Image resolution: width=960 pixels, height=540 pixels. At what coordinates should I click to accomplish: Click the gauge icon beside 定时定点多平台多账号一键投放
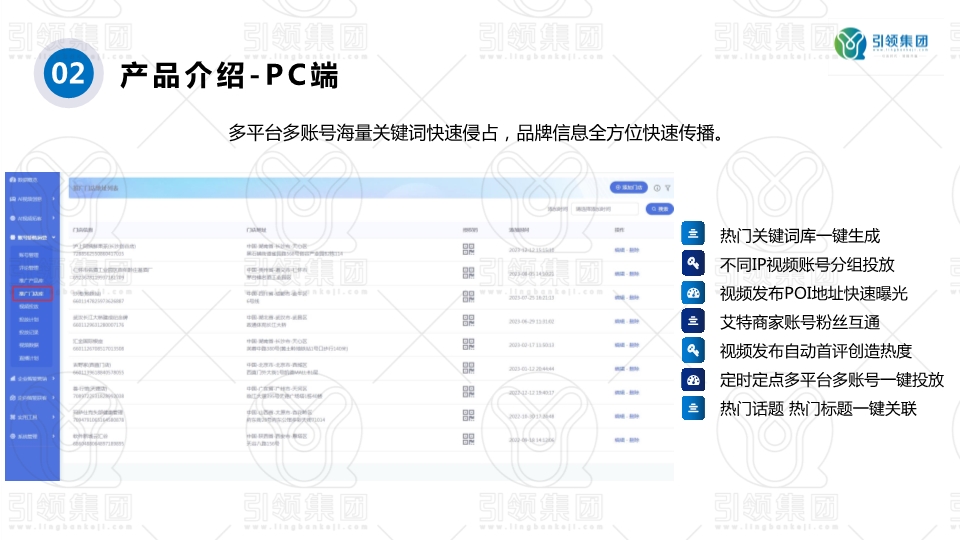[694, 380]
